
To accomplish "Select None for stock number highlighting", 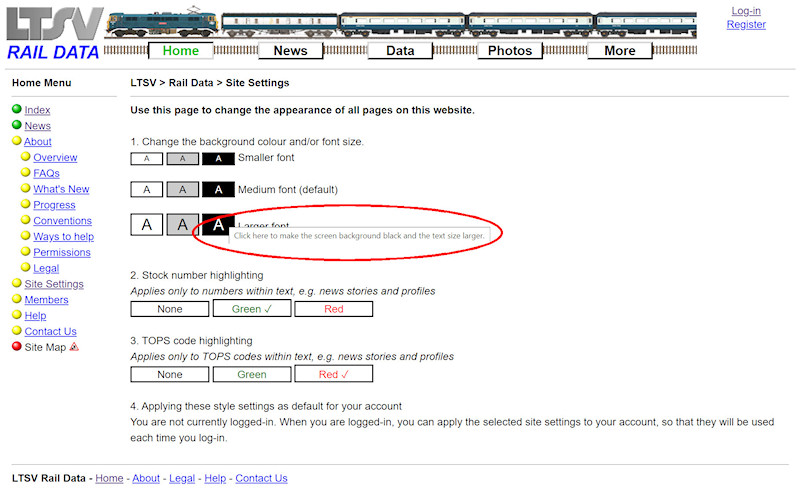I will tap(170, 309).
